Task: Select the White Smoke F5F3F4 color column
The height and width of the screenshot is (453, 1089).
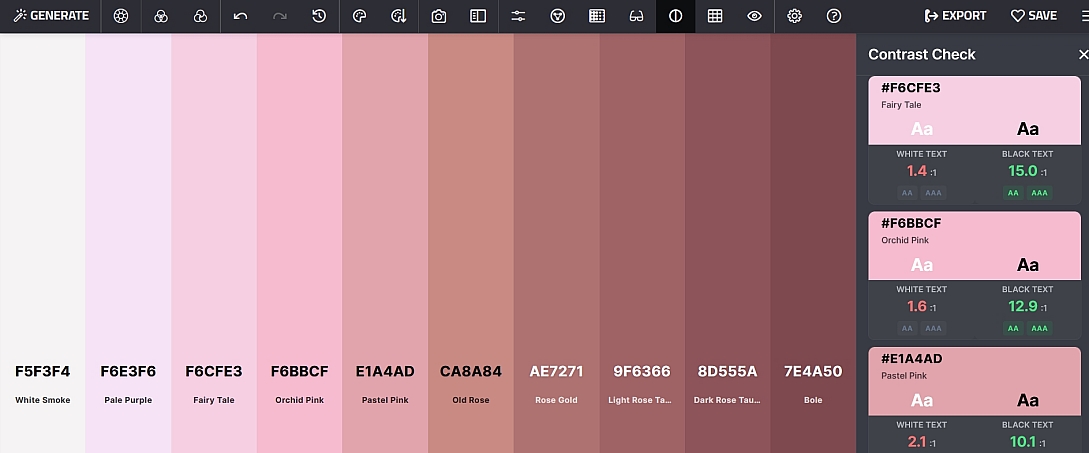Action: (42, 242)
